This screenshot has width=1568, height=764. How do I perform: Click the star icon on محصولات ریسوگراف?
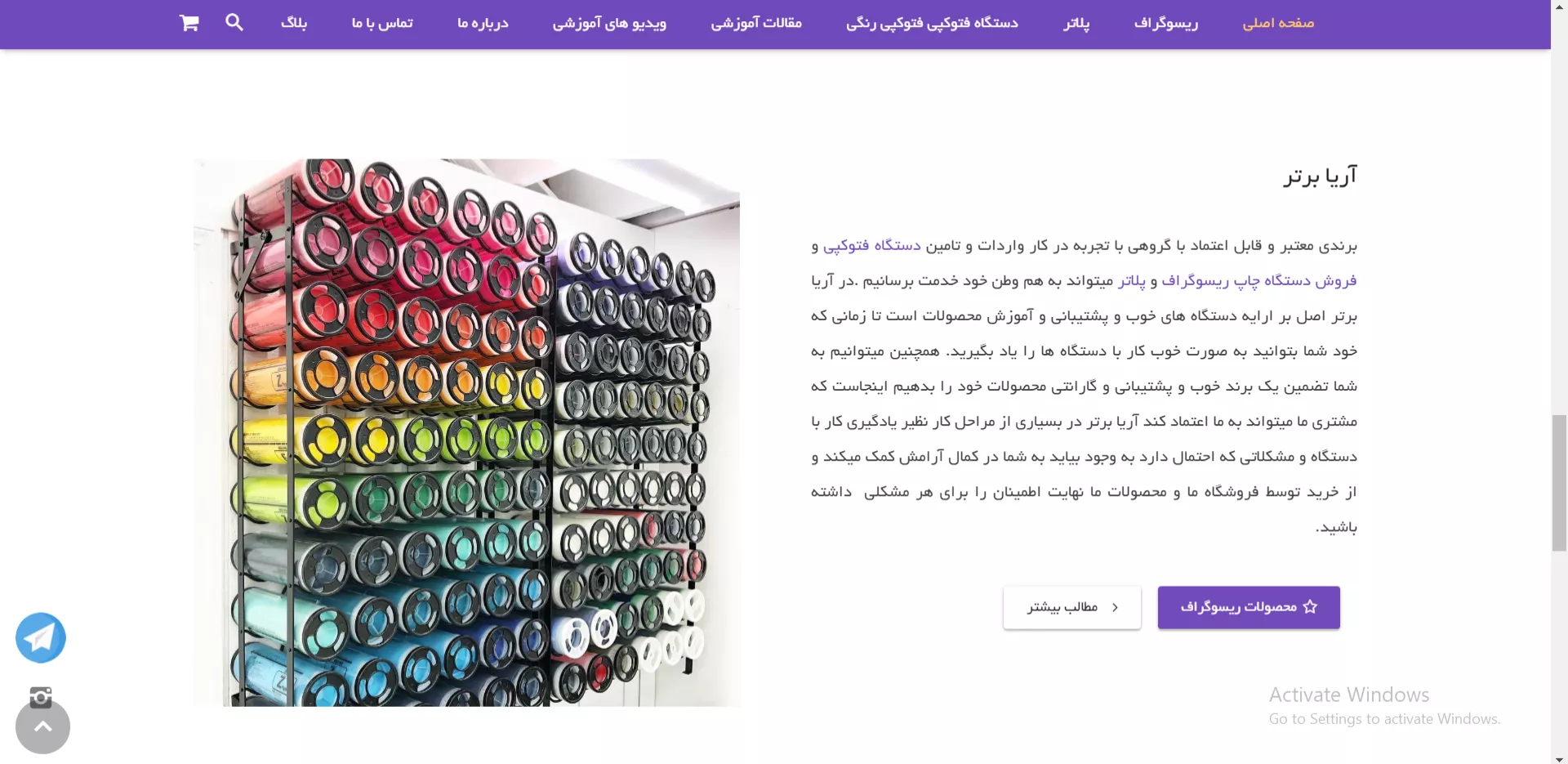(x=1310, y=607)
